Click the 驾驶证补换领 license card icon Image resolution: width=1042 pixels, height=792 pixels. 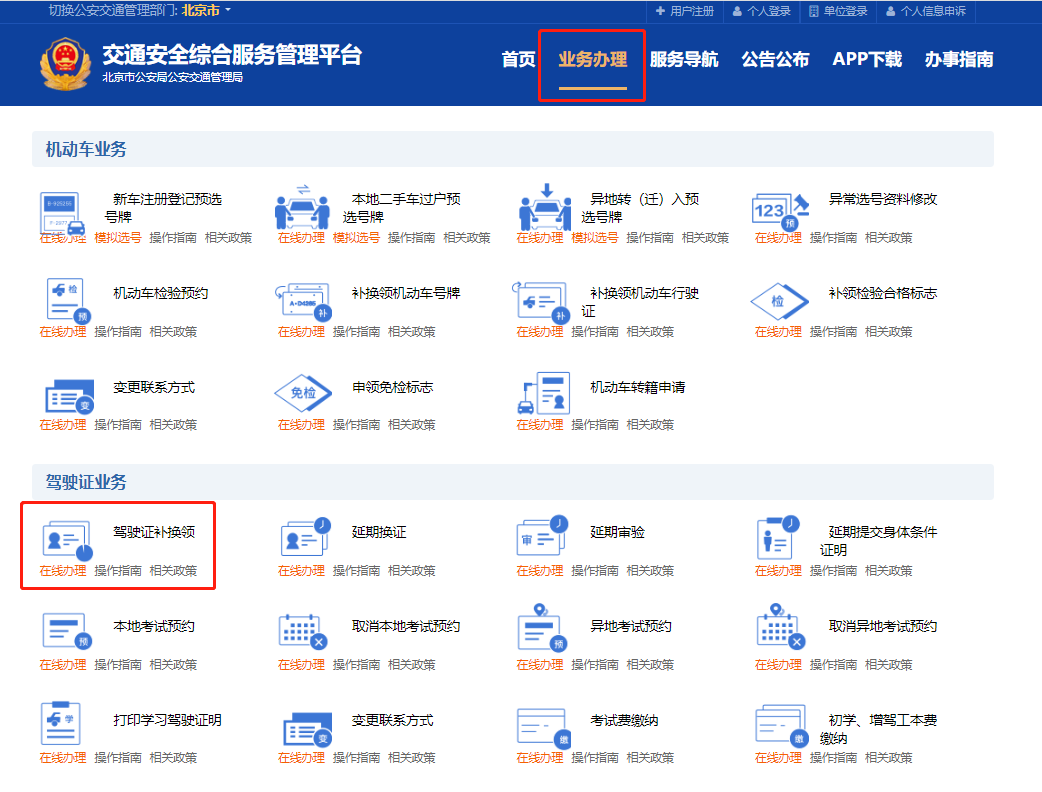[x=63, y=538]
